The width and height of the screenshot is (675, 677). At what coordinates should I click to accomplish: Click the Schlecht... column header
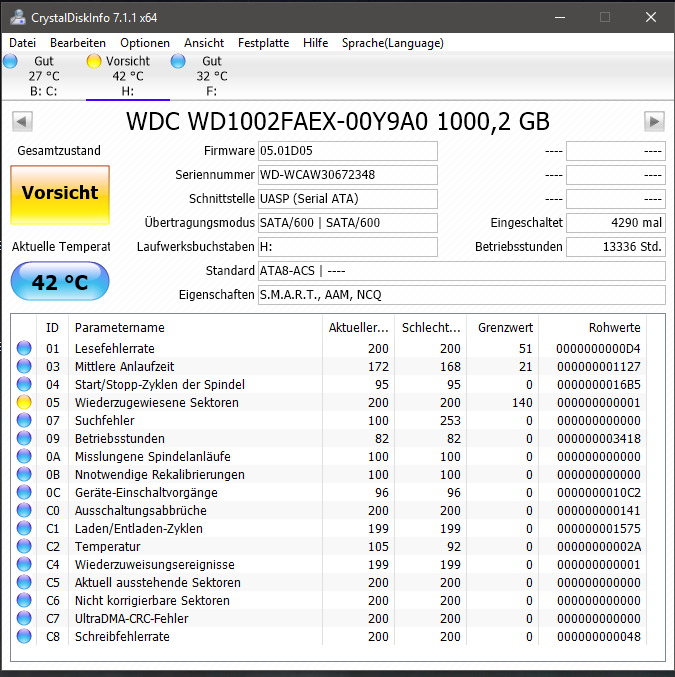point(430,328)
